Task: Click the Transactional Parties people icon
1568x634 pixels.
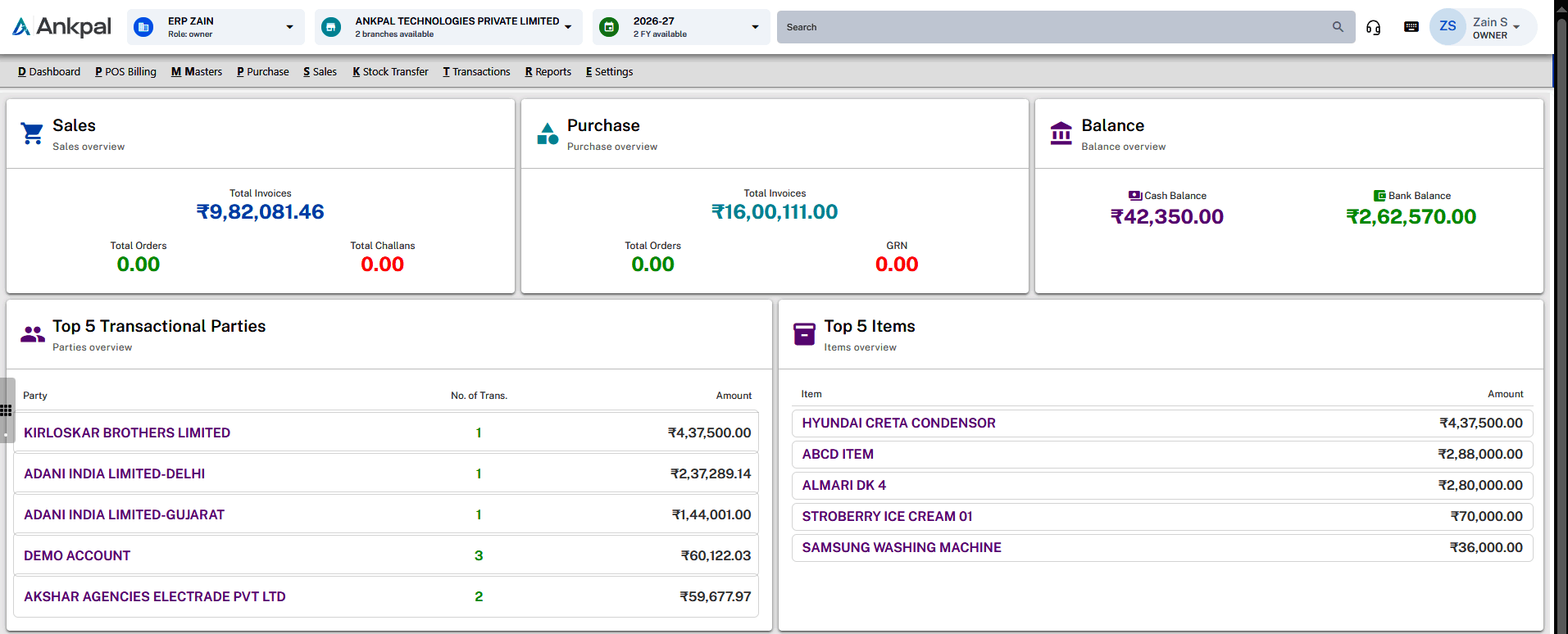Action: pyautogui.click(x=33, y=334)
